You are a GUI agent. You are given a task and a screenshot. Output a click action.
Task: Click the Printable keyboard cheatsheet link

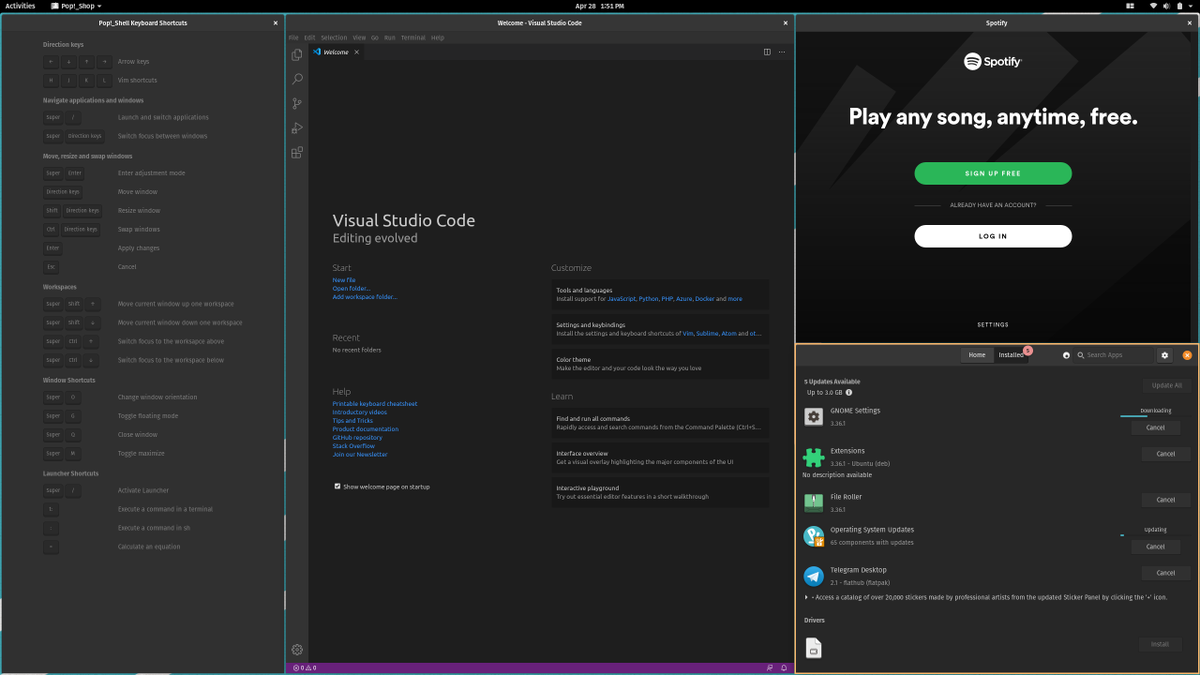(x=374, y=404)
